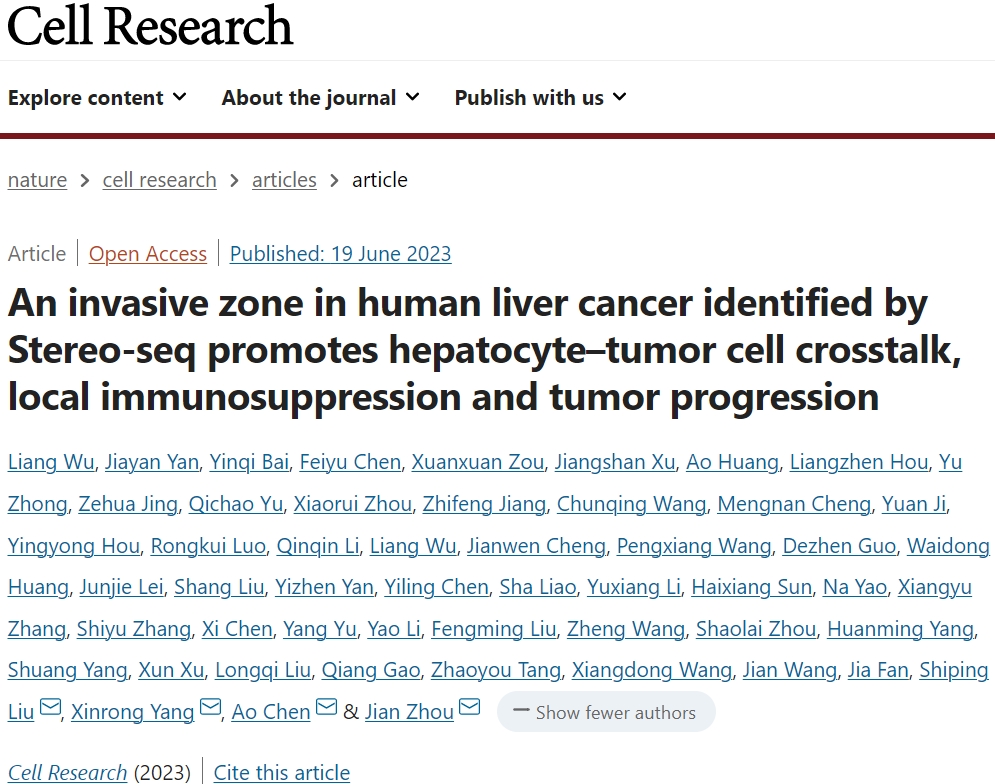Image resolution: width=995 pixels, height=784 pixels.
Task: Click the italic Cell Research journal link
Action: pyautogui.click(x=67, y=773)
